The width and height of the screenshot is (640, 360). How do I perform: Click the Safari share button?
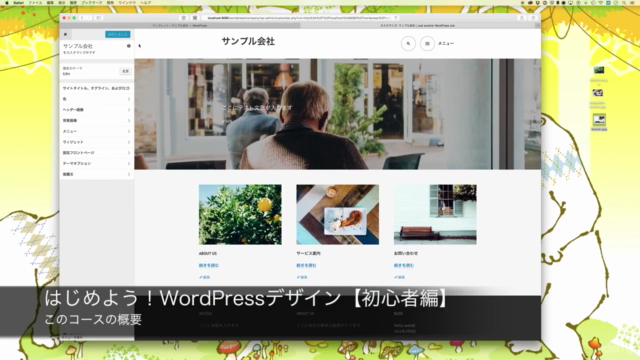tap(522, 18)
